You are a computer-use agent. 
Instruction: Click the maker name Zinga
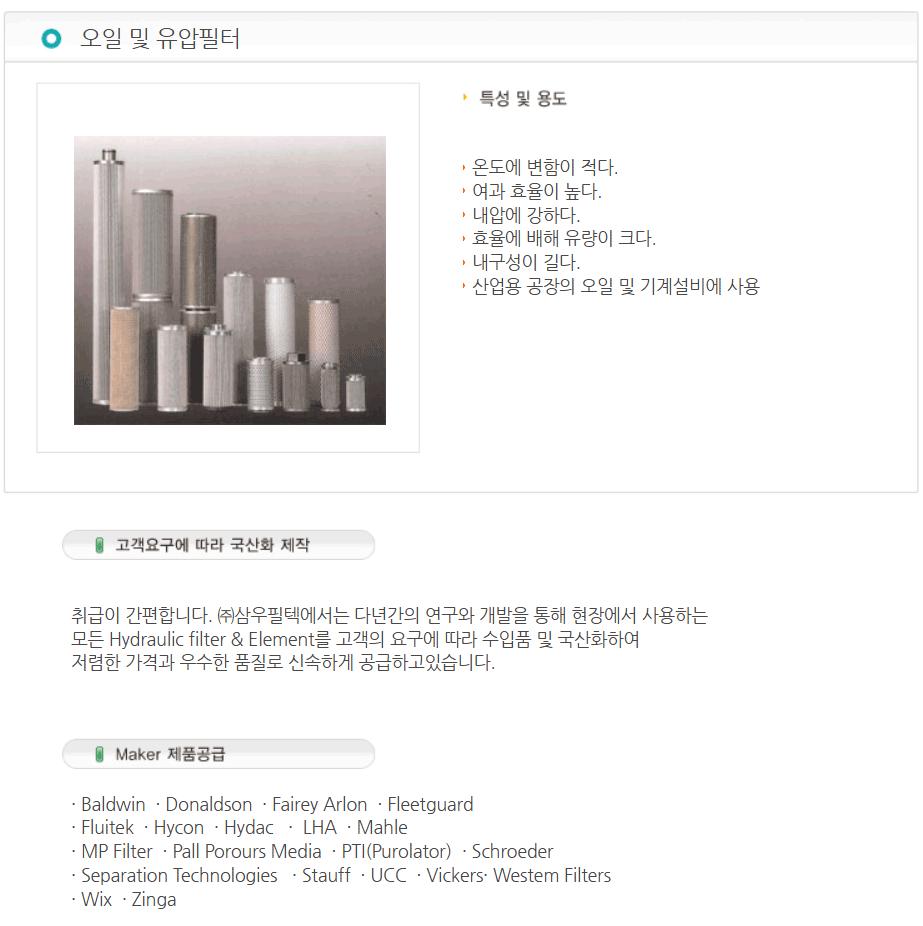pos(154,900)
